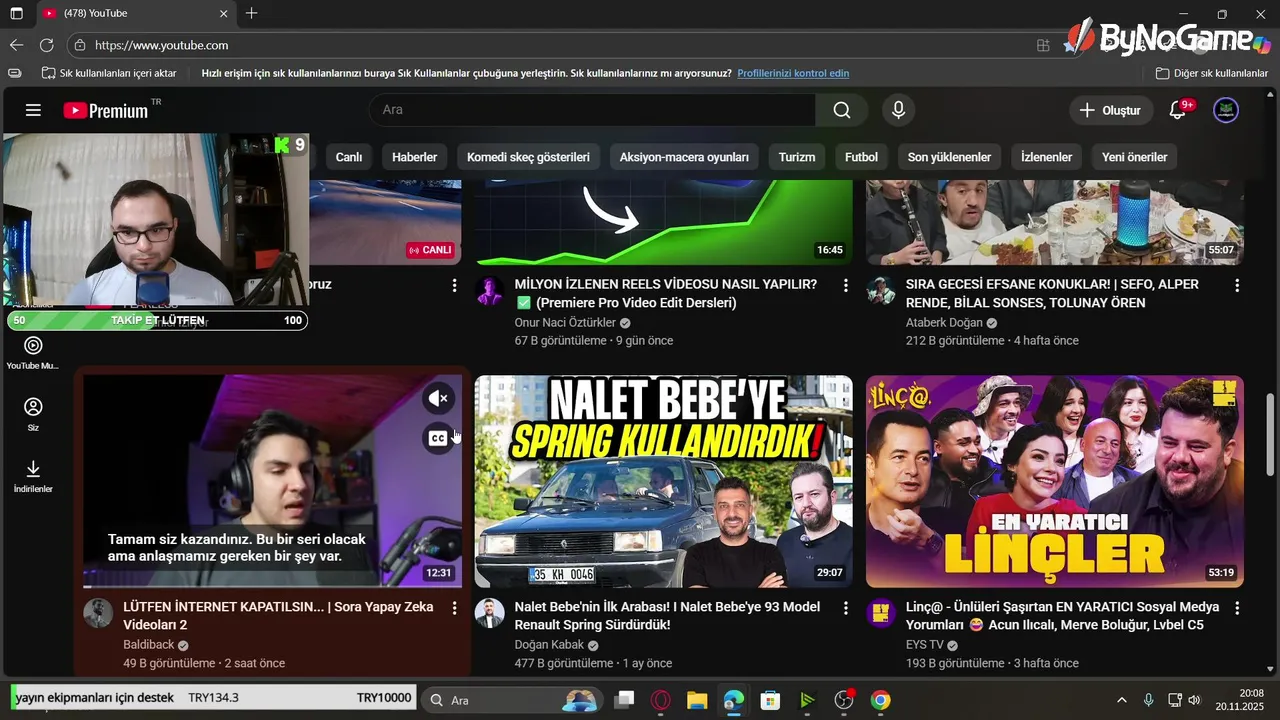Open Opera browser from taskbar

tap(660, 700)
